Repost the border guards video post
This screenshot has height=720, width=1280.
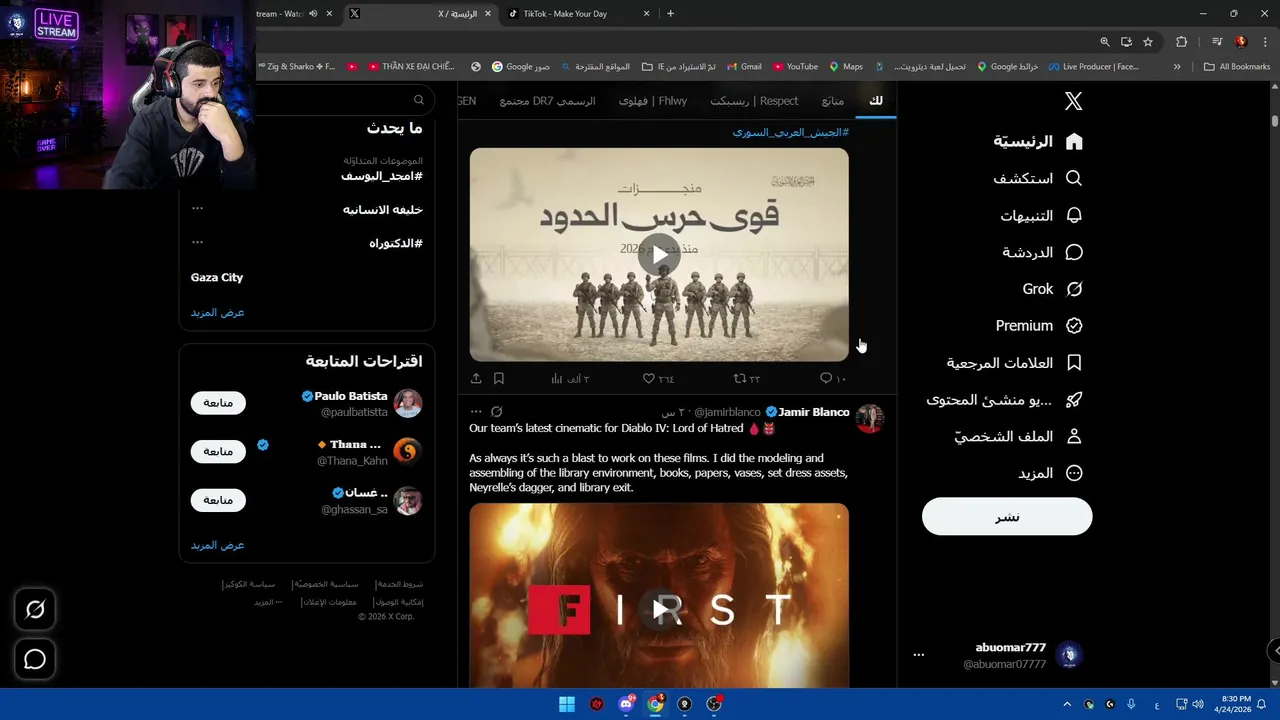tap(746, 378)
